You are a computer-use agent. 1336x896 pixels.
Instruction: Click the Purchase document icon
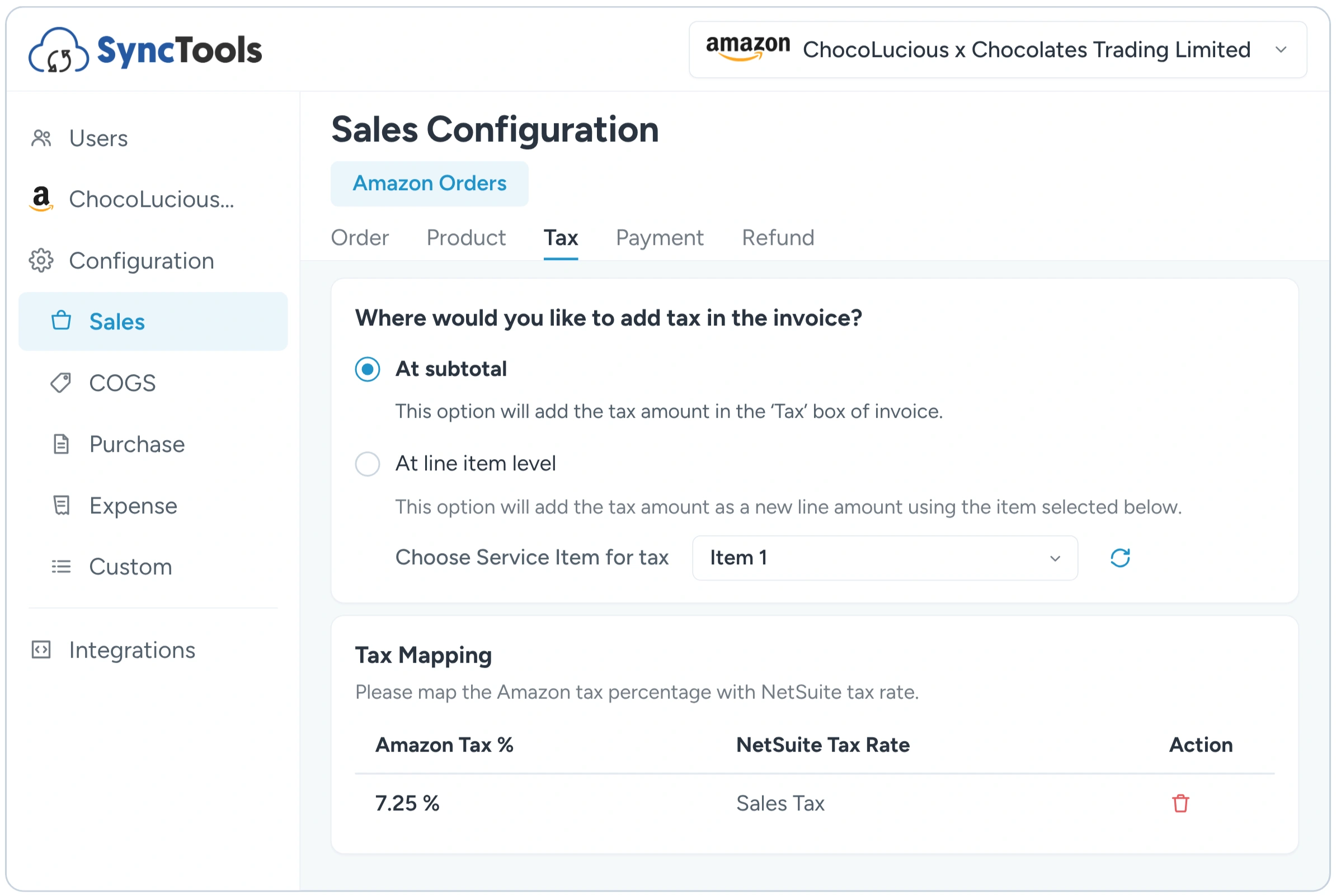click(61, 444)
